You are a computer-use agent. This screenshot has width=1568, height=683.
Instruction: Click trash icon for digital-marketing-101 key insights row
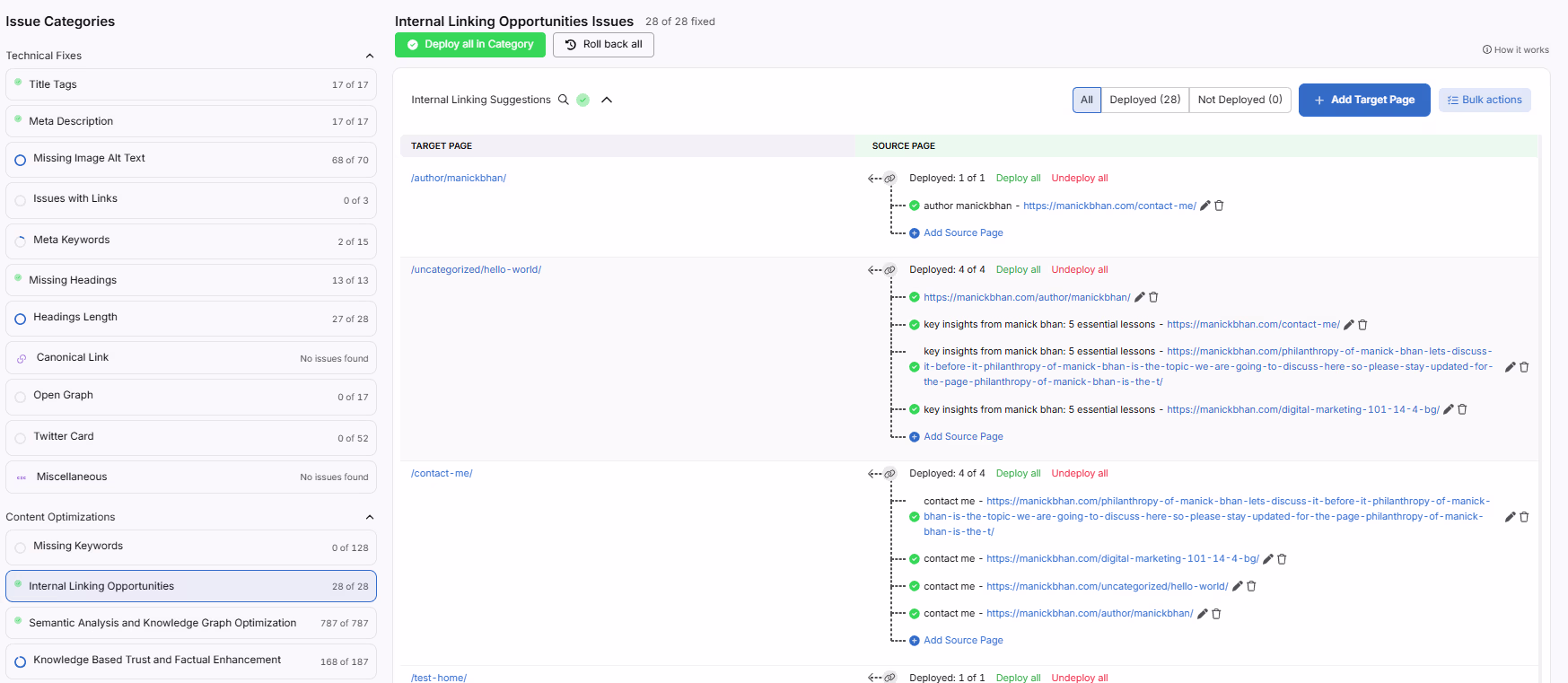coord(1462,409)
